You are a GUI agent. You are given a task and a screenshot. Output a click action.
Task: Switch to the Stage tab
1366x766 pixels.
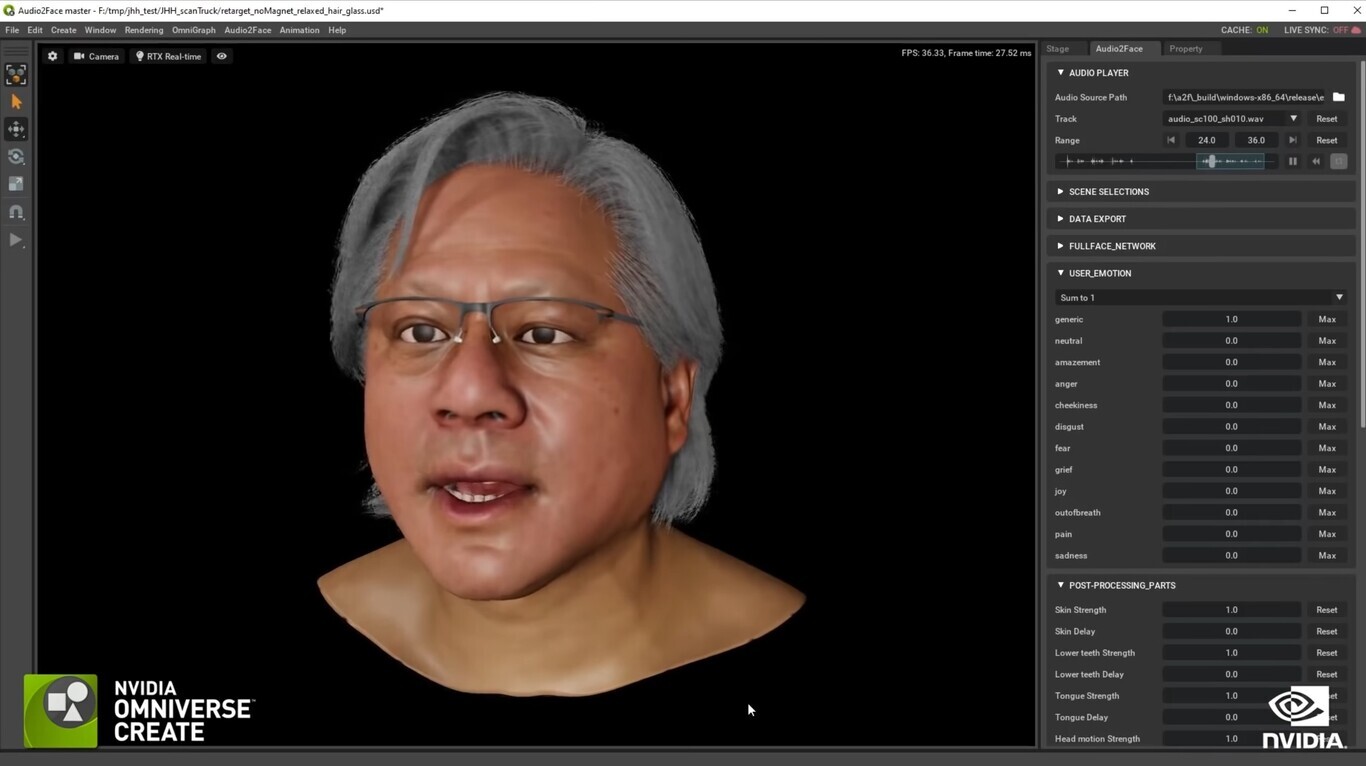pyautogui.click(x=1060, y=48)
